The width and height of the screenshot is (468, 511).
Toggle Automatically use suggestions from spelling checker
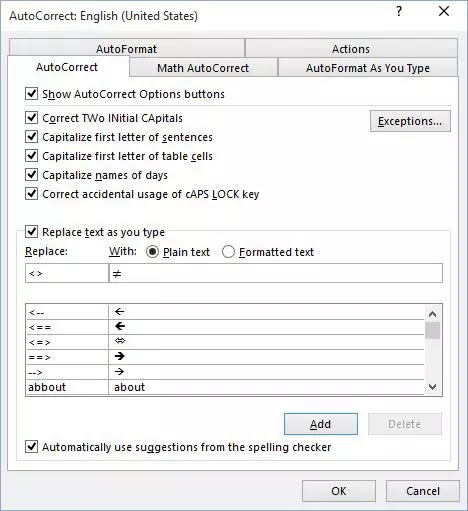(x=32, y=447)
